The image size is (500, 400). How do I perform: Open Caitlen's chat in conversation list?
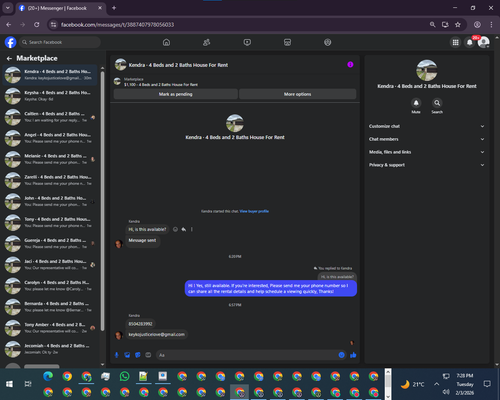point(50,117)
